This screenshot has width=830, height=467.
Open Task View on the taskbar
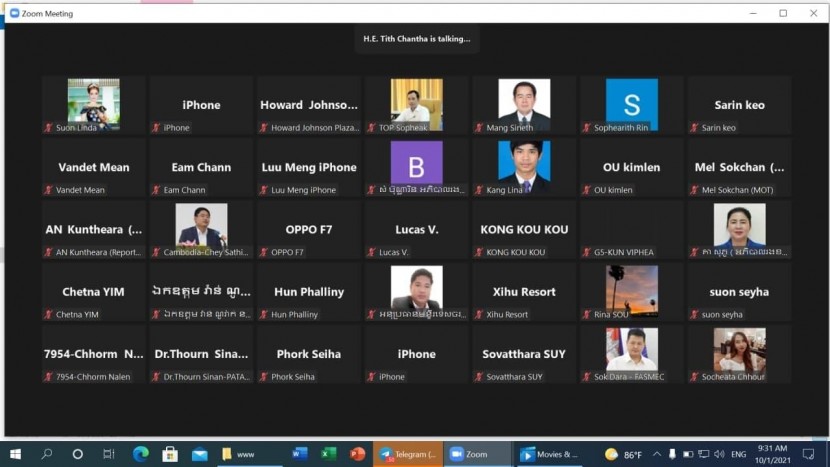coord(108,454)
